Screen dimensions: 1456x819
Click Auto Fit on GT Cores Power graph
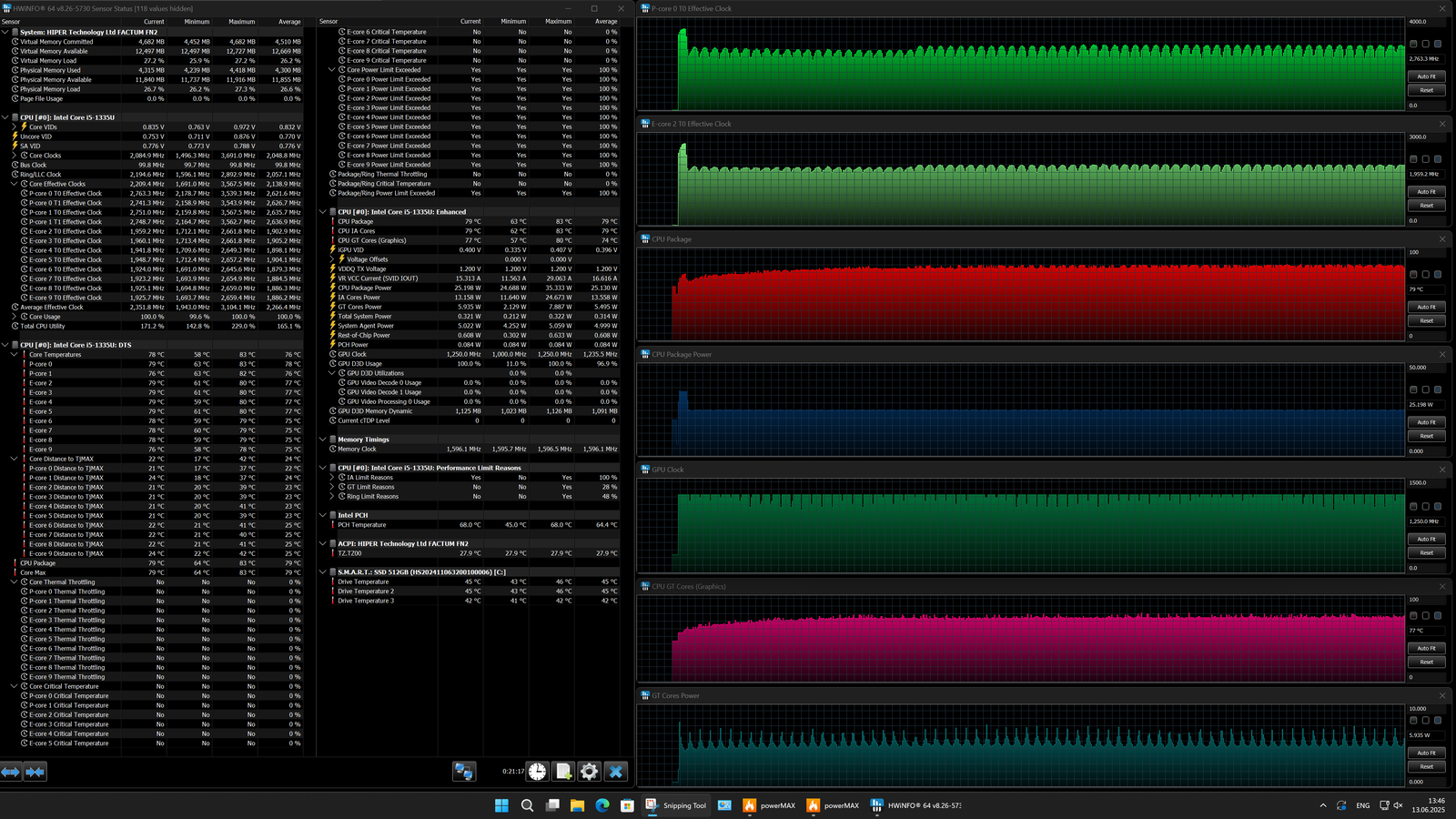tap(1426, 753)
